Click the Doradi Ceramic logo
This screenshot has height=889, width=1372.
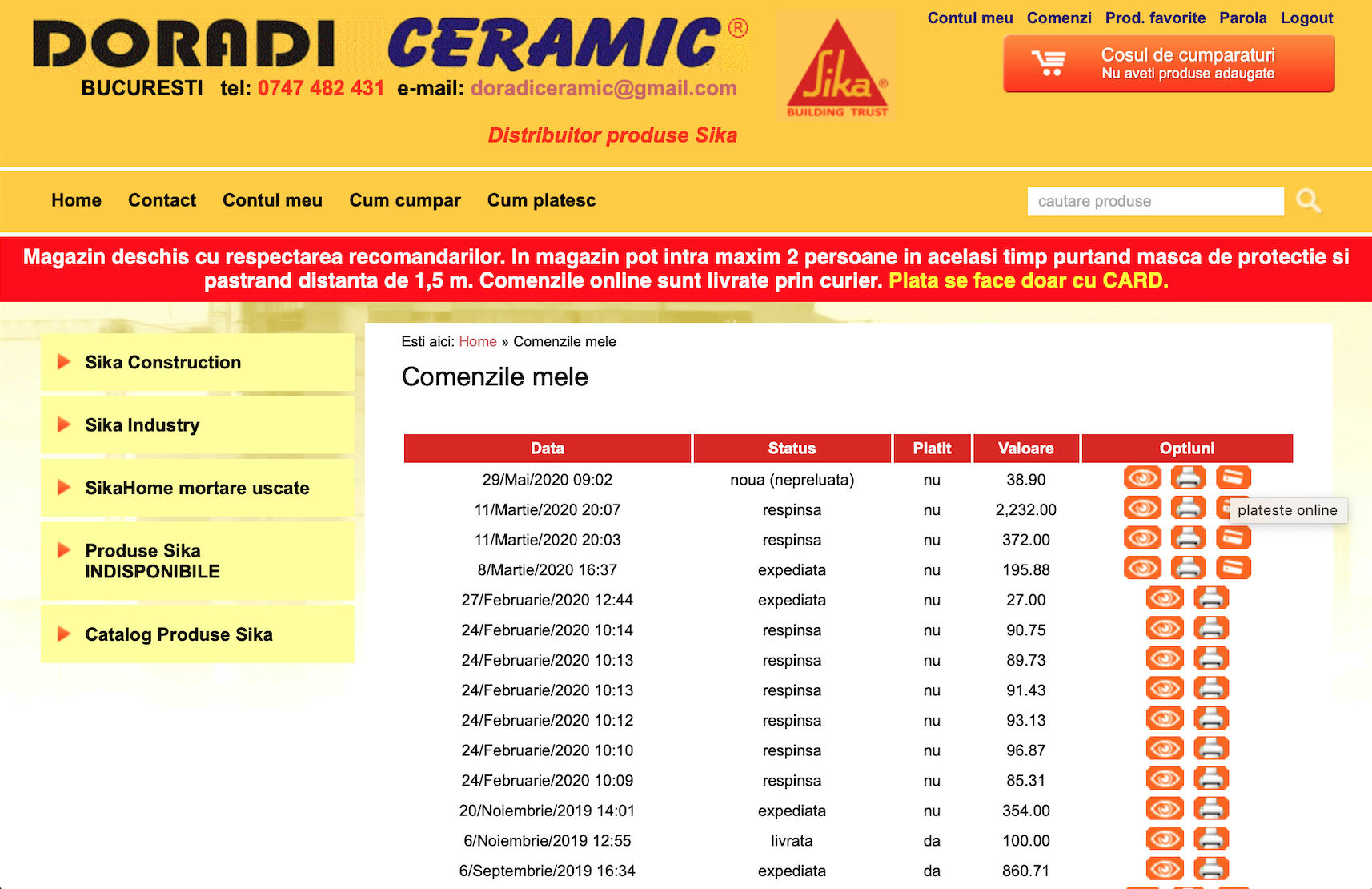[x=391, y=42]
